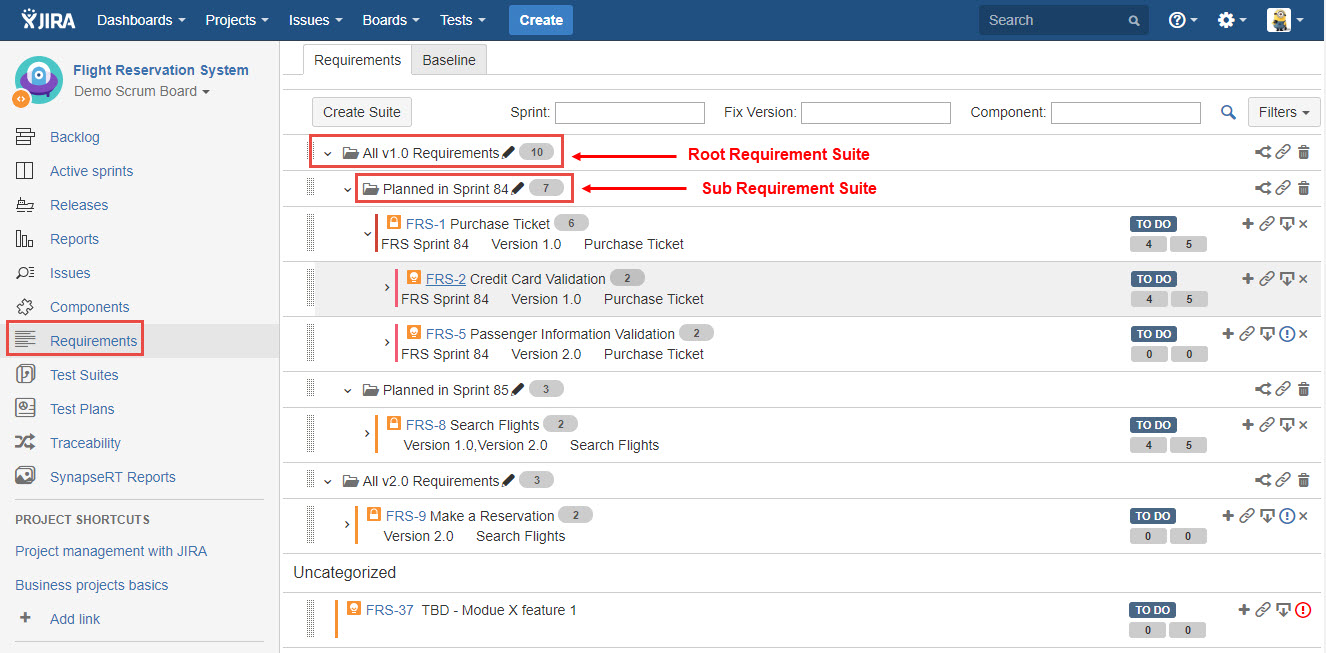Image resolution: width=1326 pixels, height=653 pixels.
Task: Click link icon on All v1.0 Requirements row
Action: pos(1283,153)
